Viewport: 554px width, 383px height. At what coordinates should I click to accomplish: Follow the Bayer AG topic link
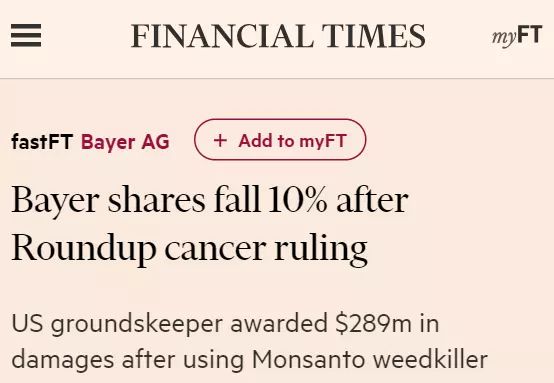125,142
